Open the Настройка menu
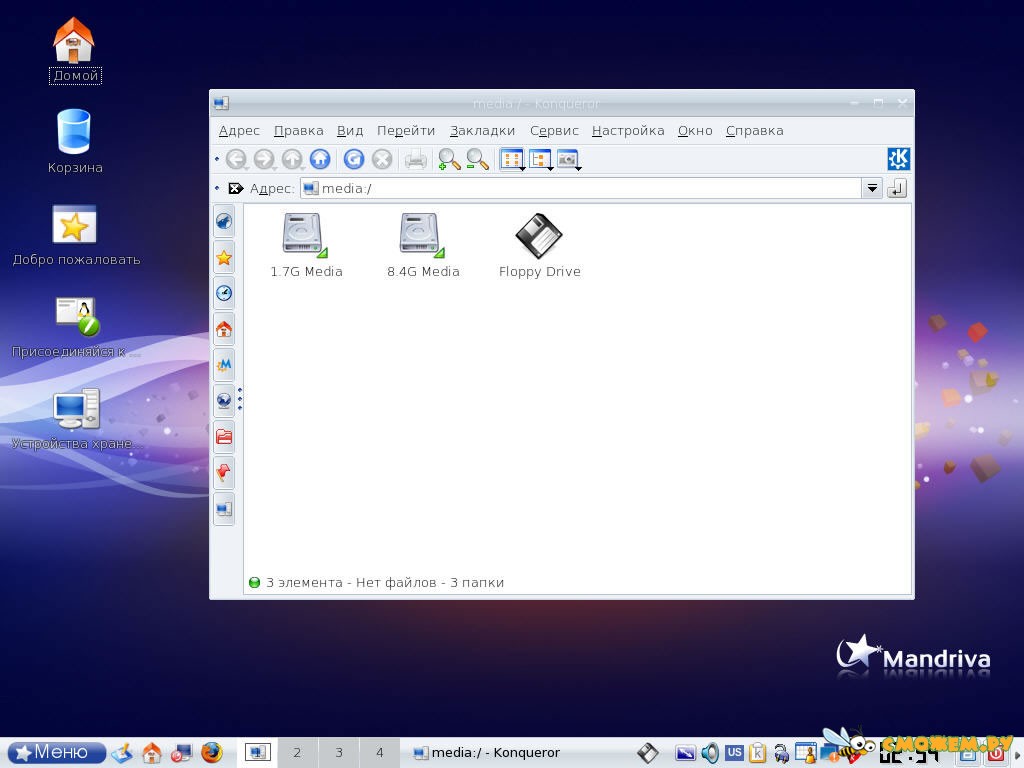The image size is (1024, 768). coord(628,131)
